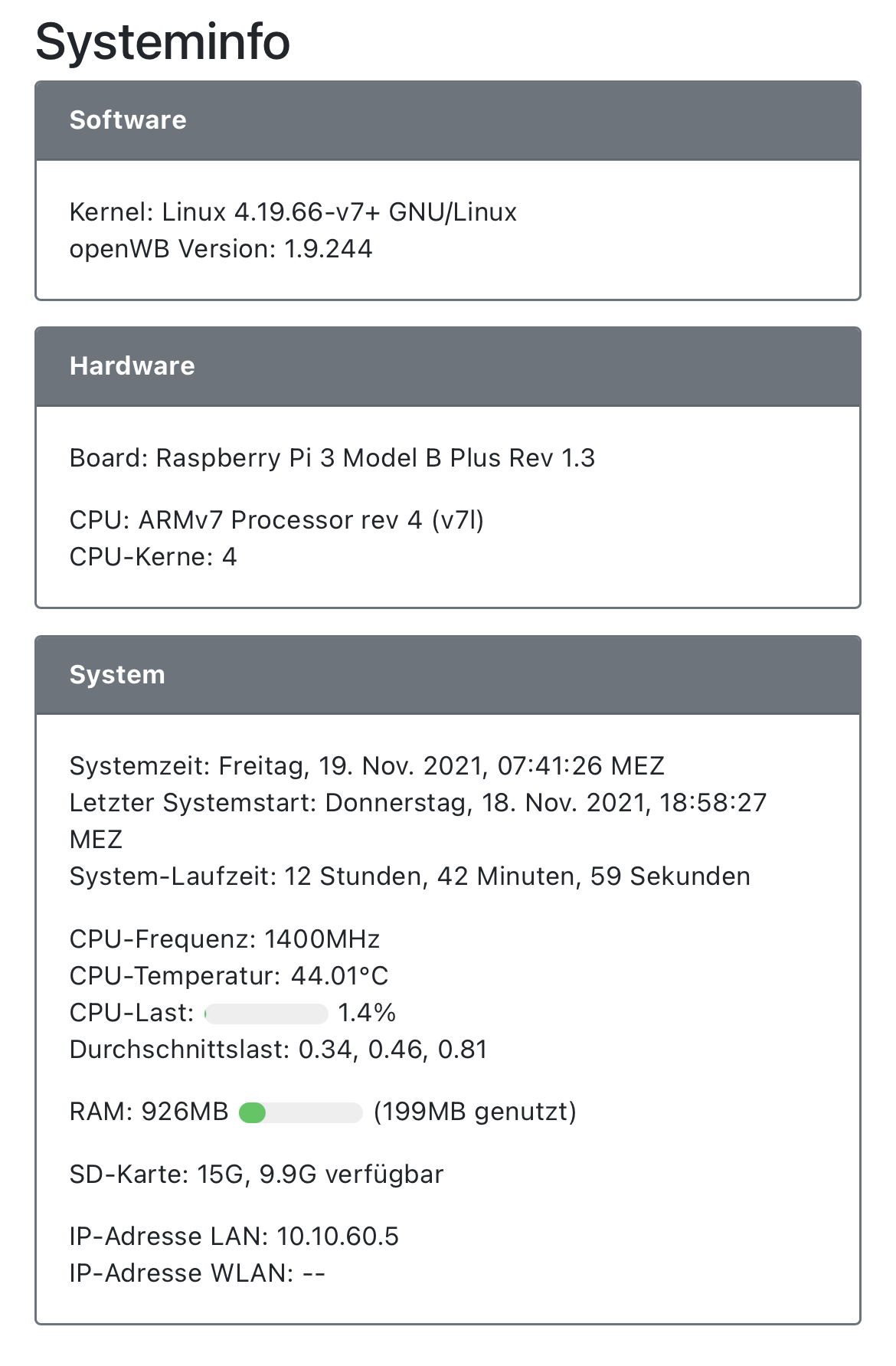Click the System-Laufzeit uptime line
The width and height of the screenshot is (896, 1366).
tap(410, 876)
